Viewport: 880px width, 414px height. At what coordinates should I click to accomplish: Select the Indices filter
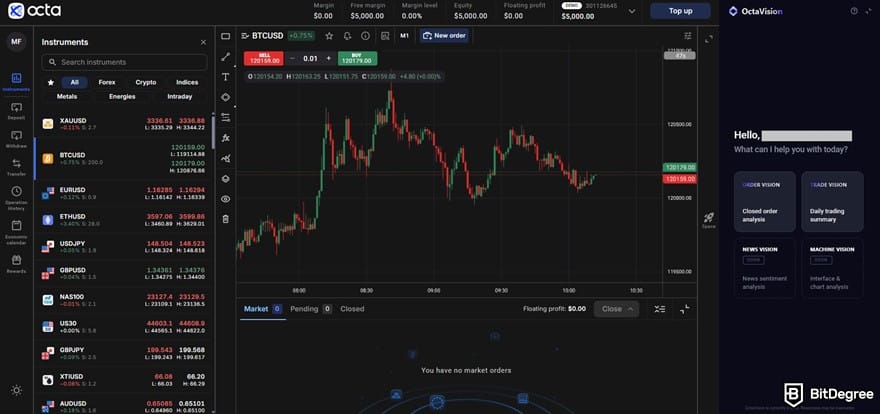pos(187,82)
